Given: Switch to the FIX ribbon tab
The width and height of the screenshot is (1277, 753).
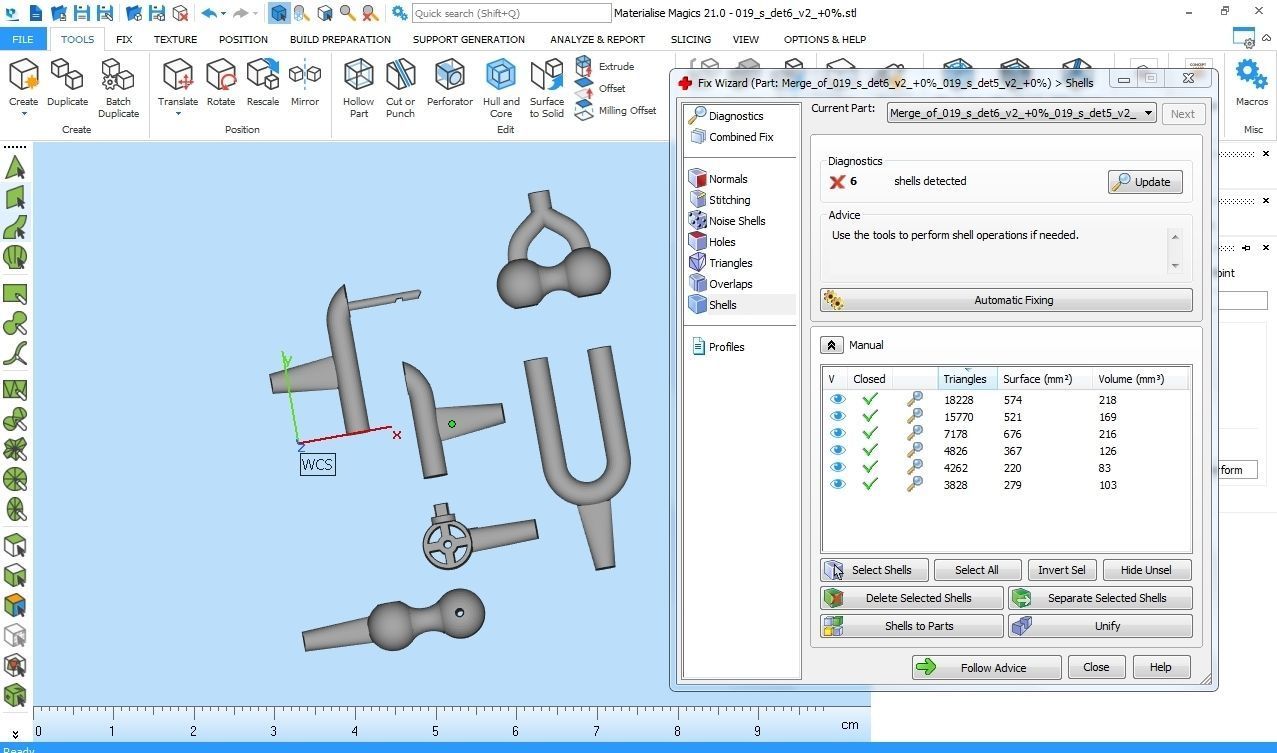Looking at the screenshot, I should (x=124, y=39).
